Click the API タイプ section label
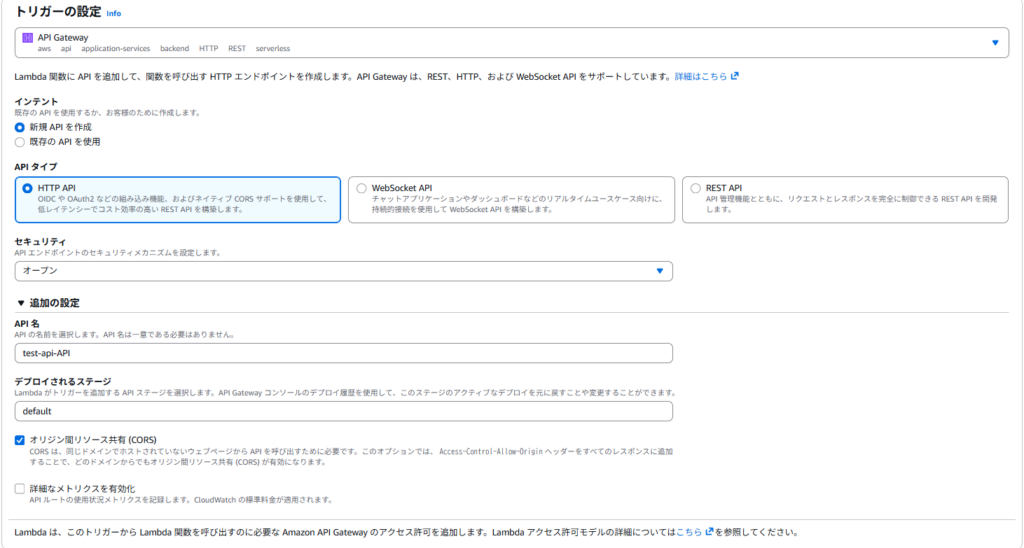This screenshot has height=548, width=1024. coord(36,167)
